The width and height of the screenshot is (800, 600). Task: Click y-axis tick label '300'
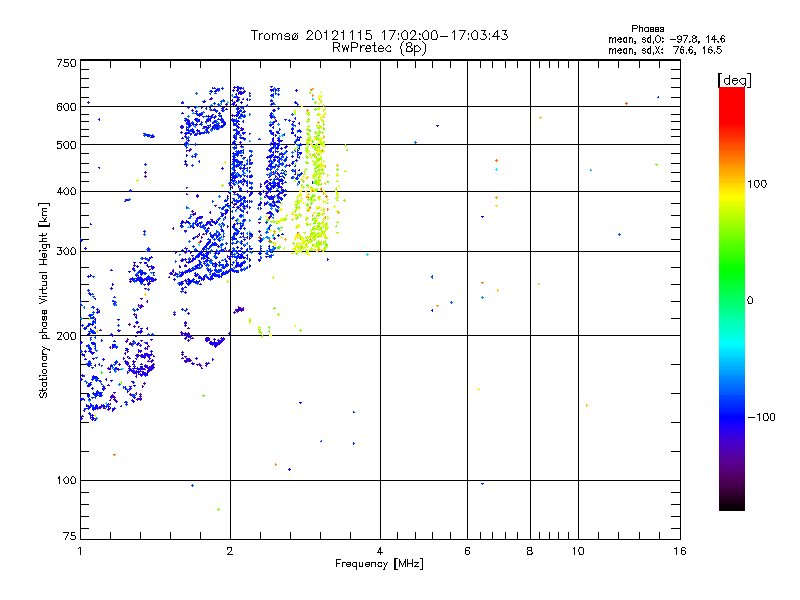point(66,251)
